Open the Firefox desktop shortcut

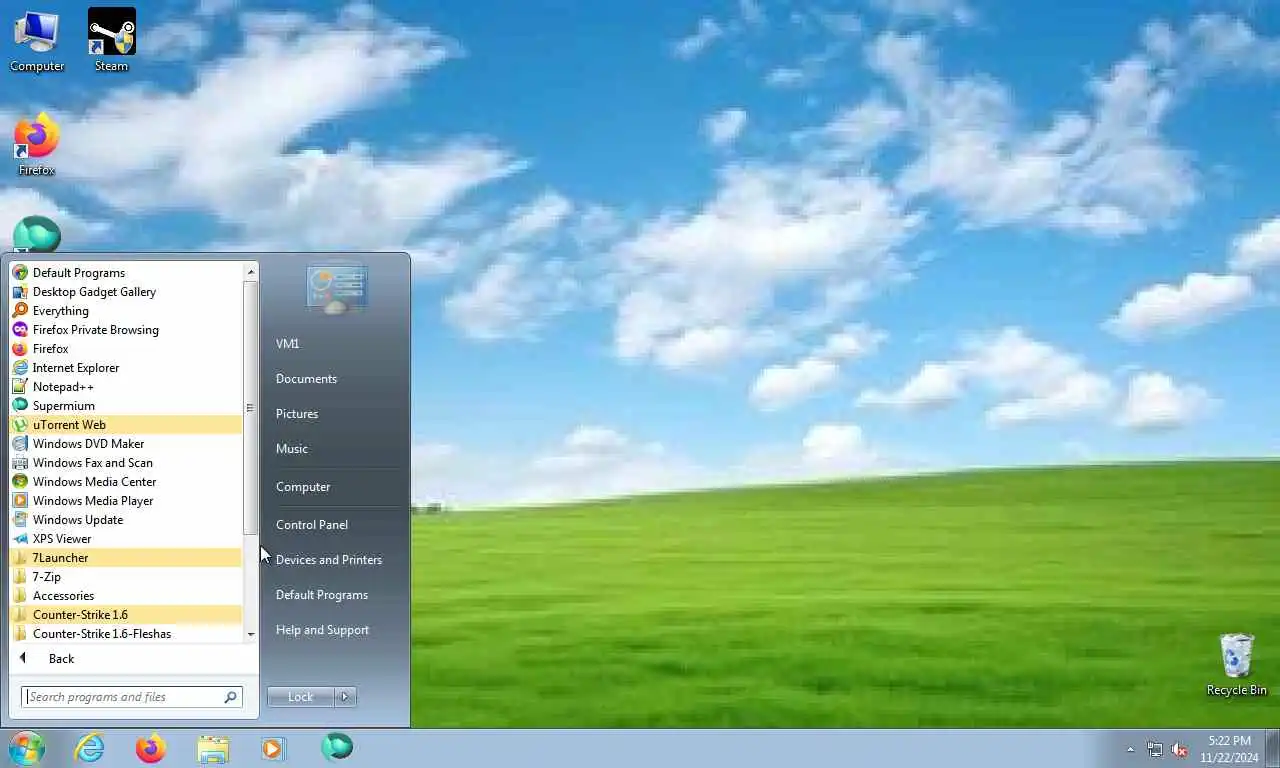pyautogui.click(x=37, y=145)
